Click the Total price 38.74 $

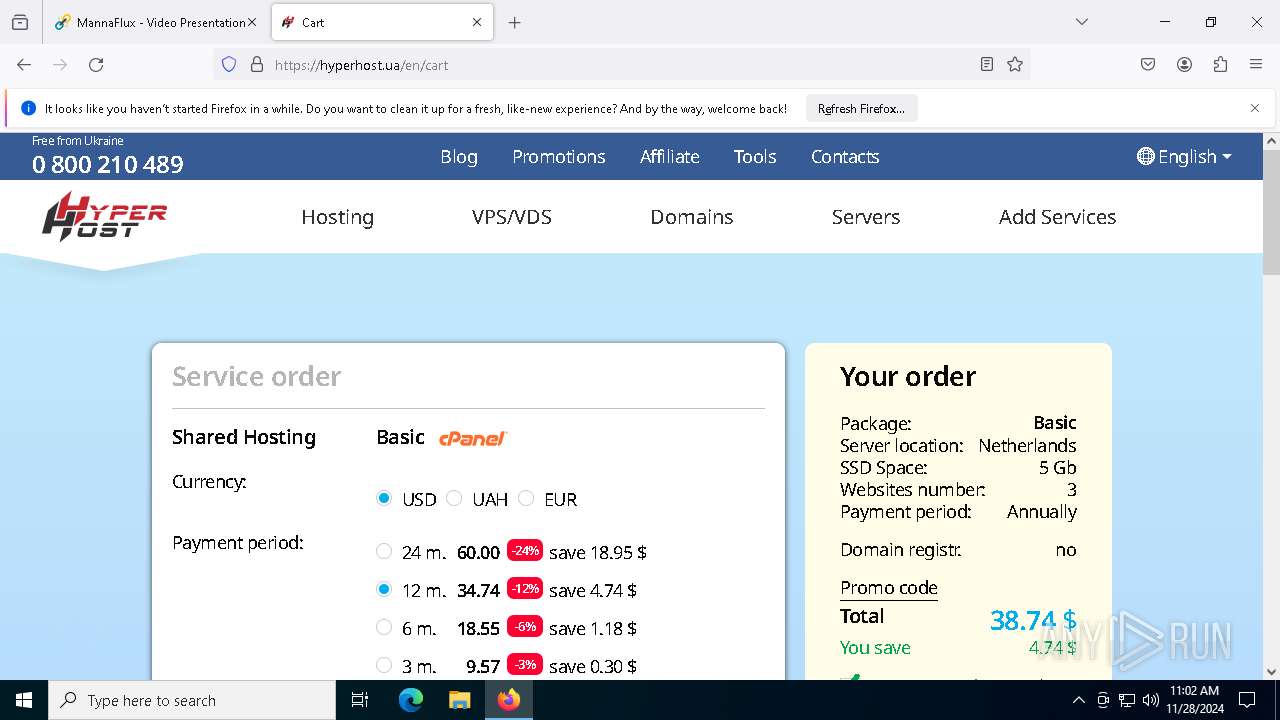click(1033, 620)
